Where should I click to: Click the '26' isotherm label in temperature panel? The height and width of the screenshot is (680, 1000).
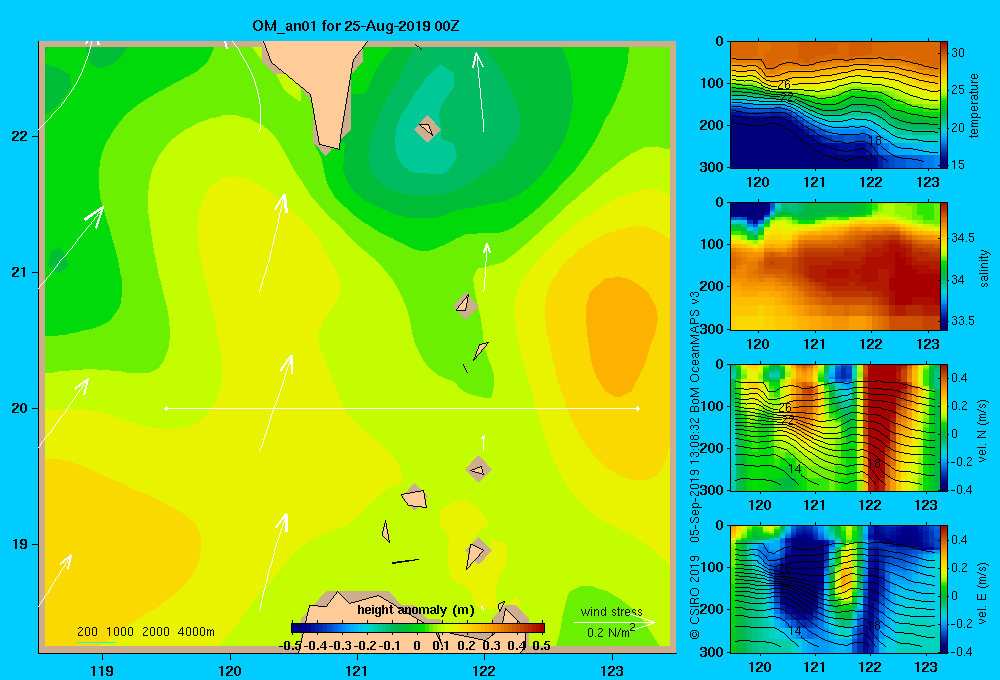784,84
